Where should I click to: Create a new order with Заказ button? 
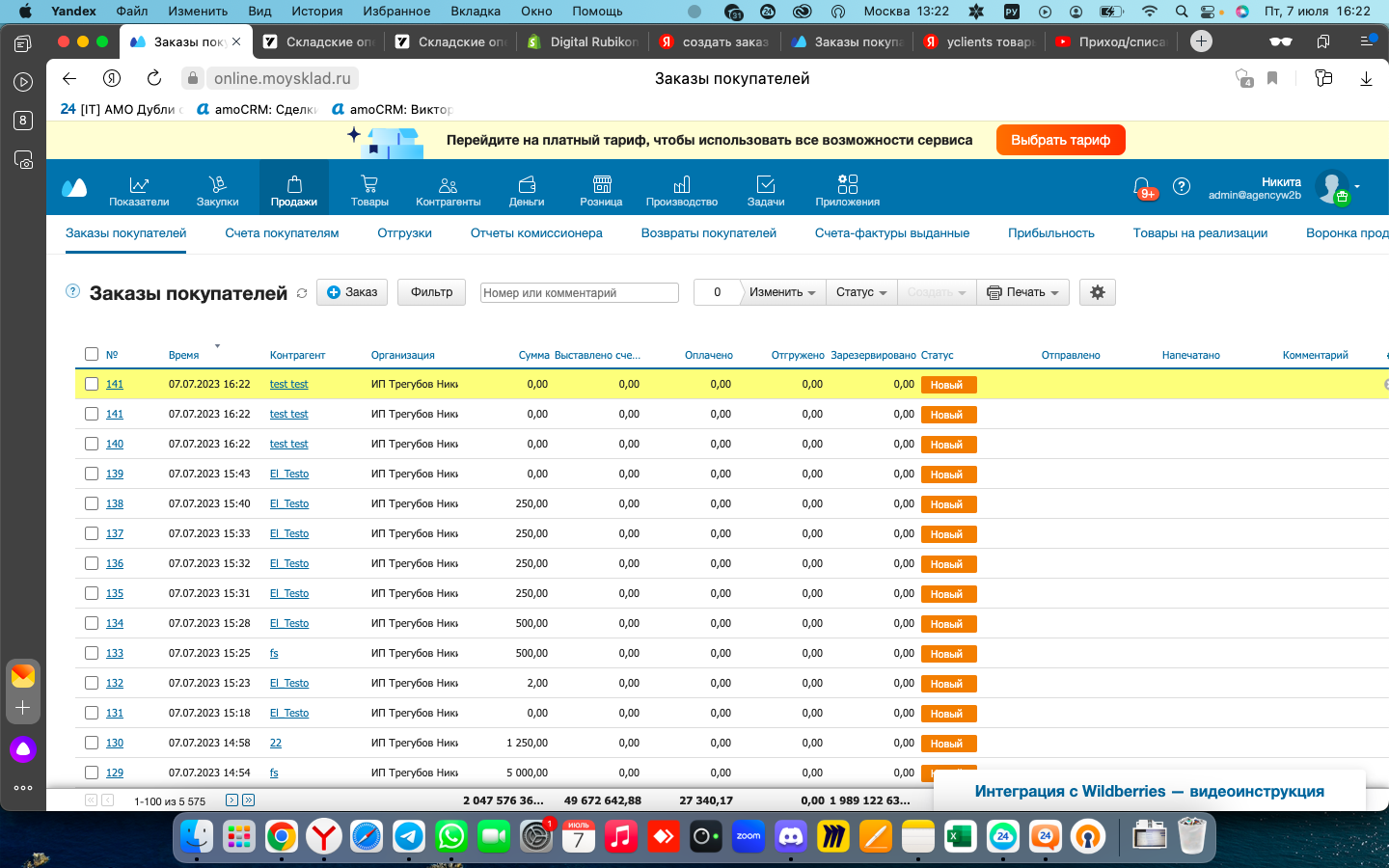point(352,292)
